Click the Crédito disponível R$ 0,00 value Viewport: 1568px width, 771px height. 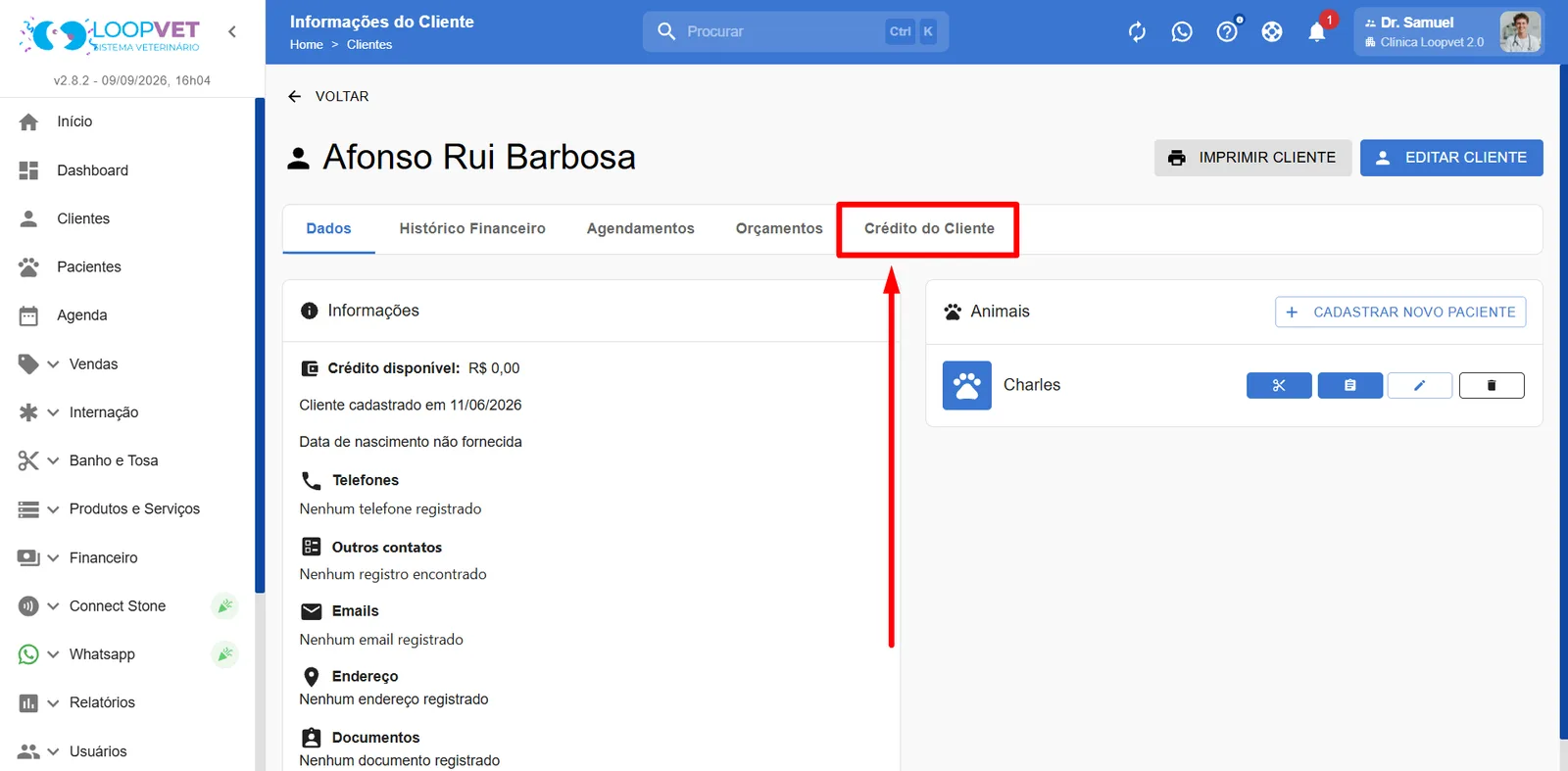click(494, 368)
